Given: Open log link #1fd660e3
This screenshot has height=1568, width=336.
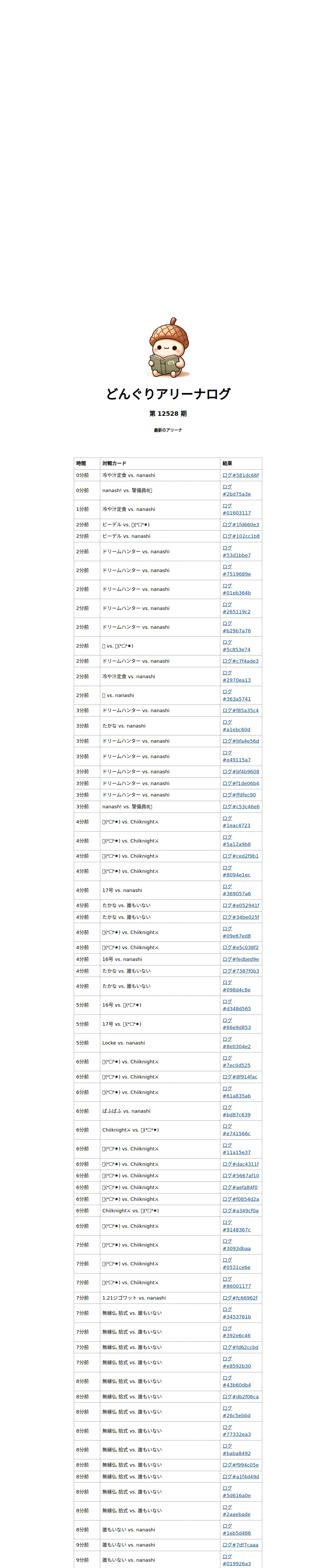Looking at the screenshot, I should (x=240, y=525).
